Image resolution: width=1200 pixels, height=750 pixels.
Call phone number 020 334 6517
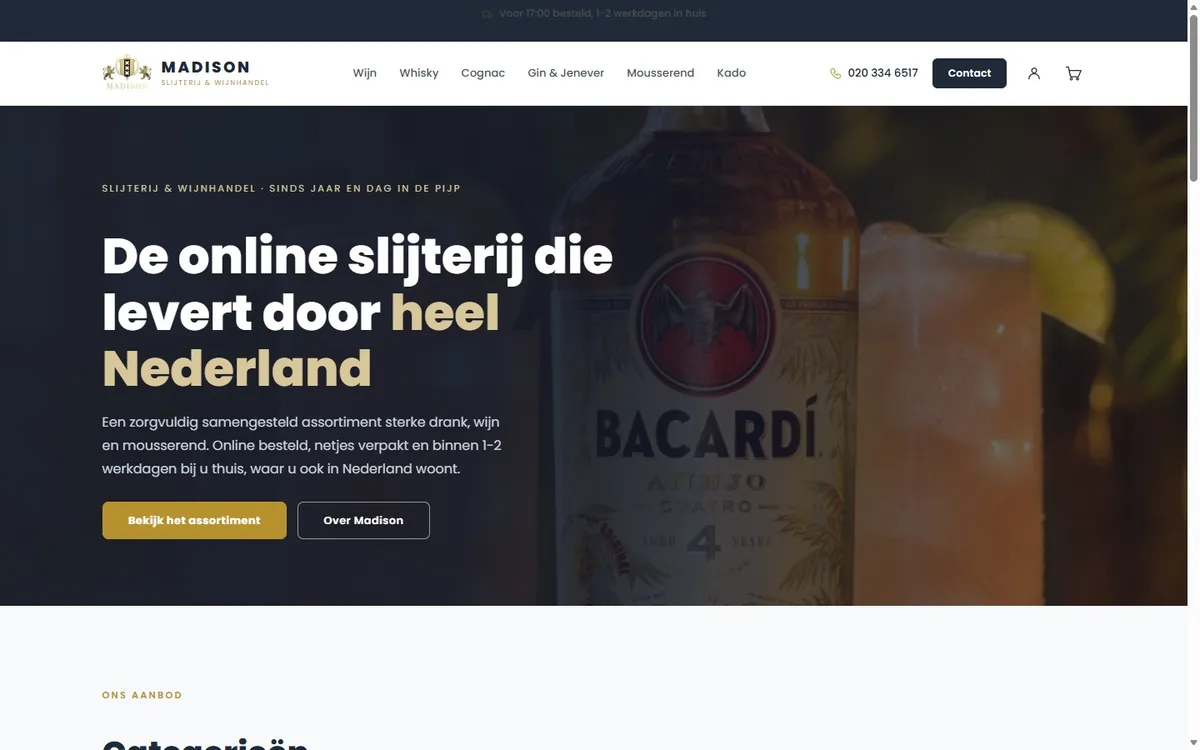[882, 73]
